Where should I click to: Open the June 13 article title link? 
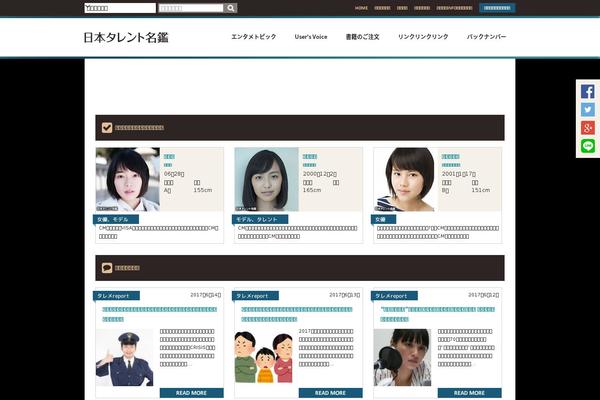tap(297, 314)
